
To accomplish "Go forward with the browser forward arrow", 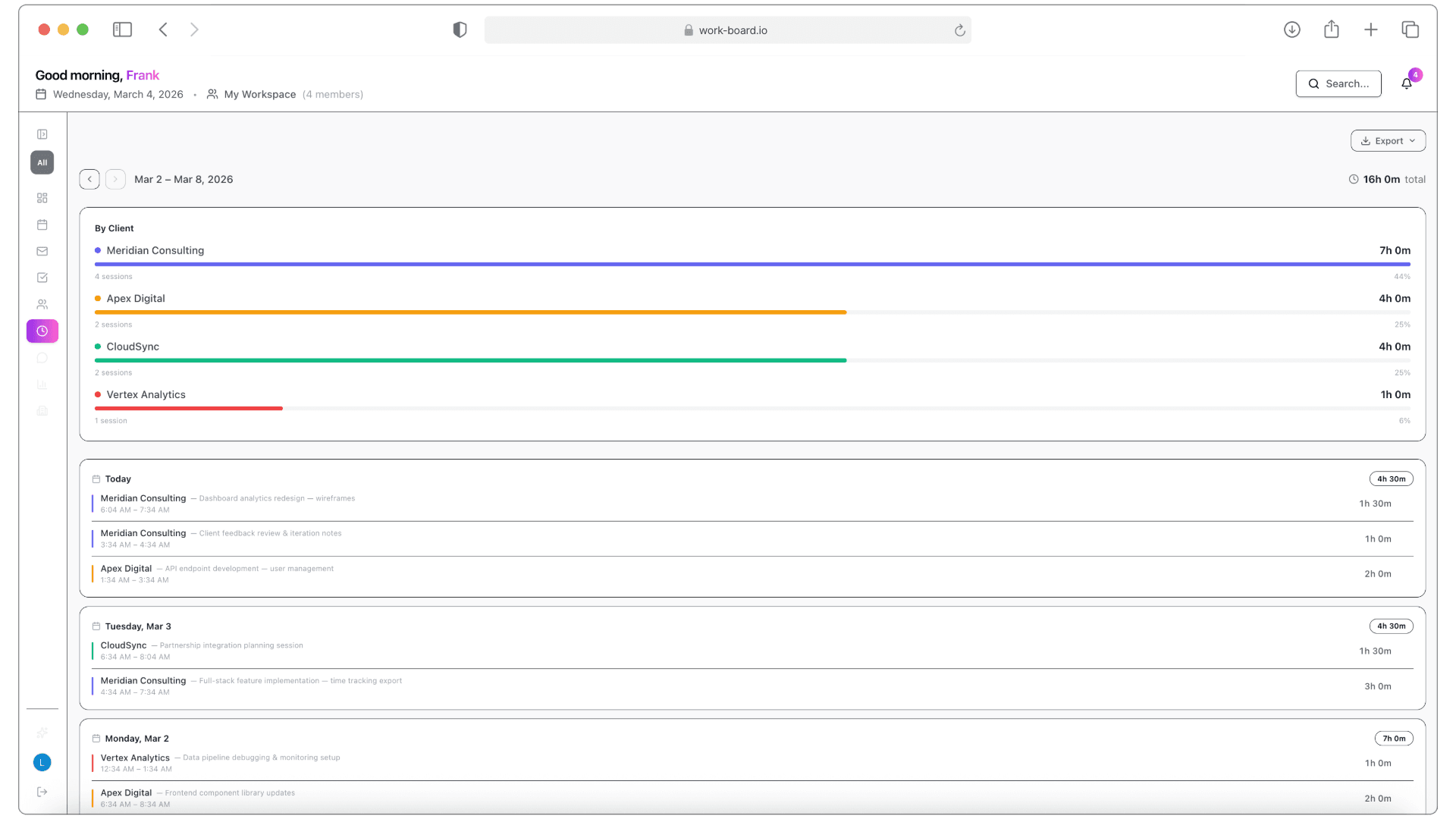I will [194, 30].
